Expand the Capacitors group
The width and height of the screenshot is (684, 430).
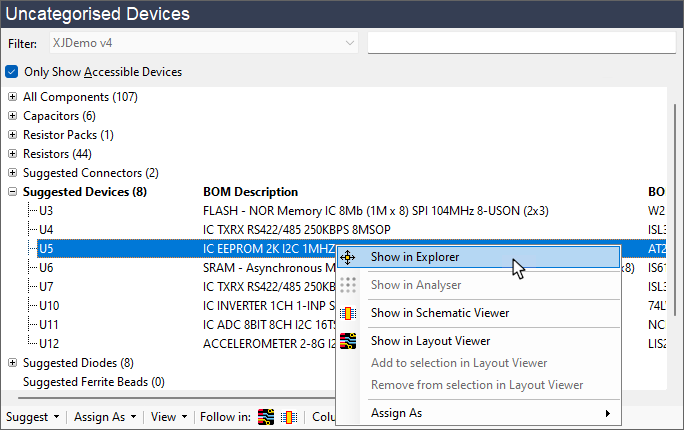[x=12, y=116]
